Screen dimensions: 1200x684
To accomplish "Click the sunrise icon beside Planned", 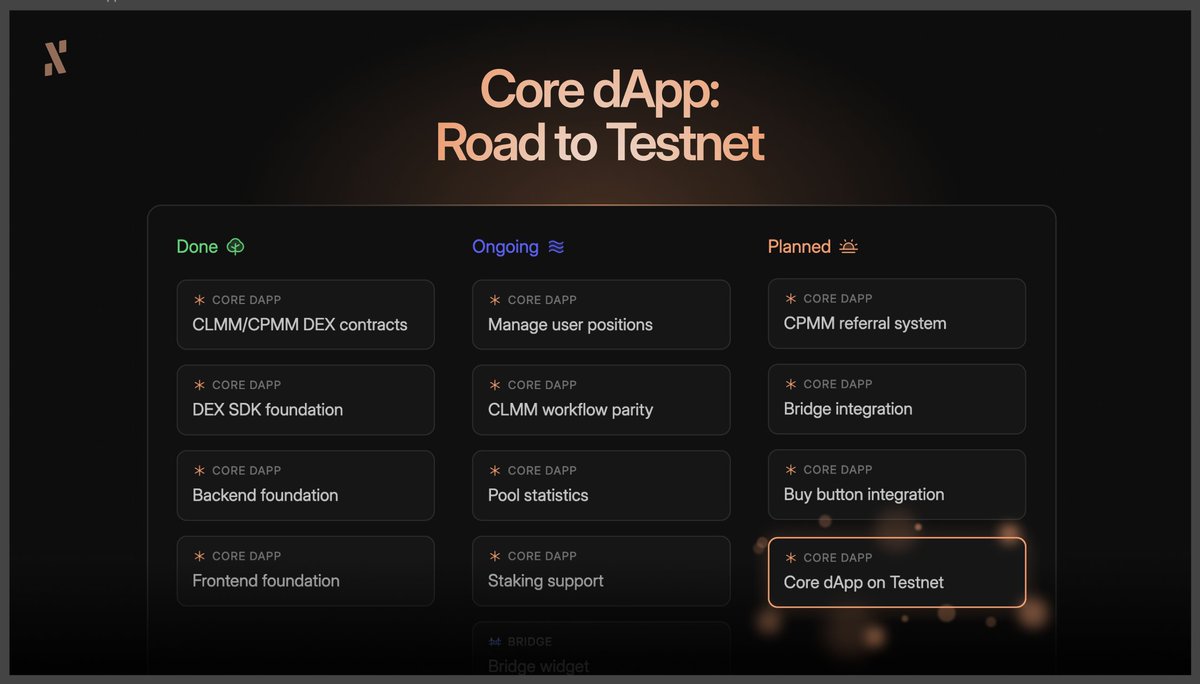I will coord(849,246).
